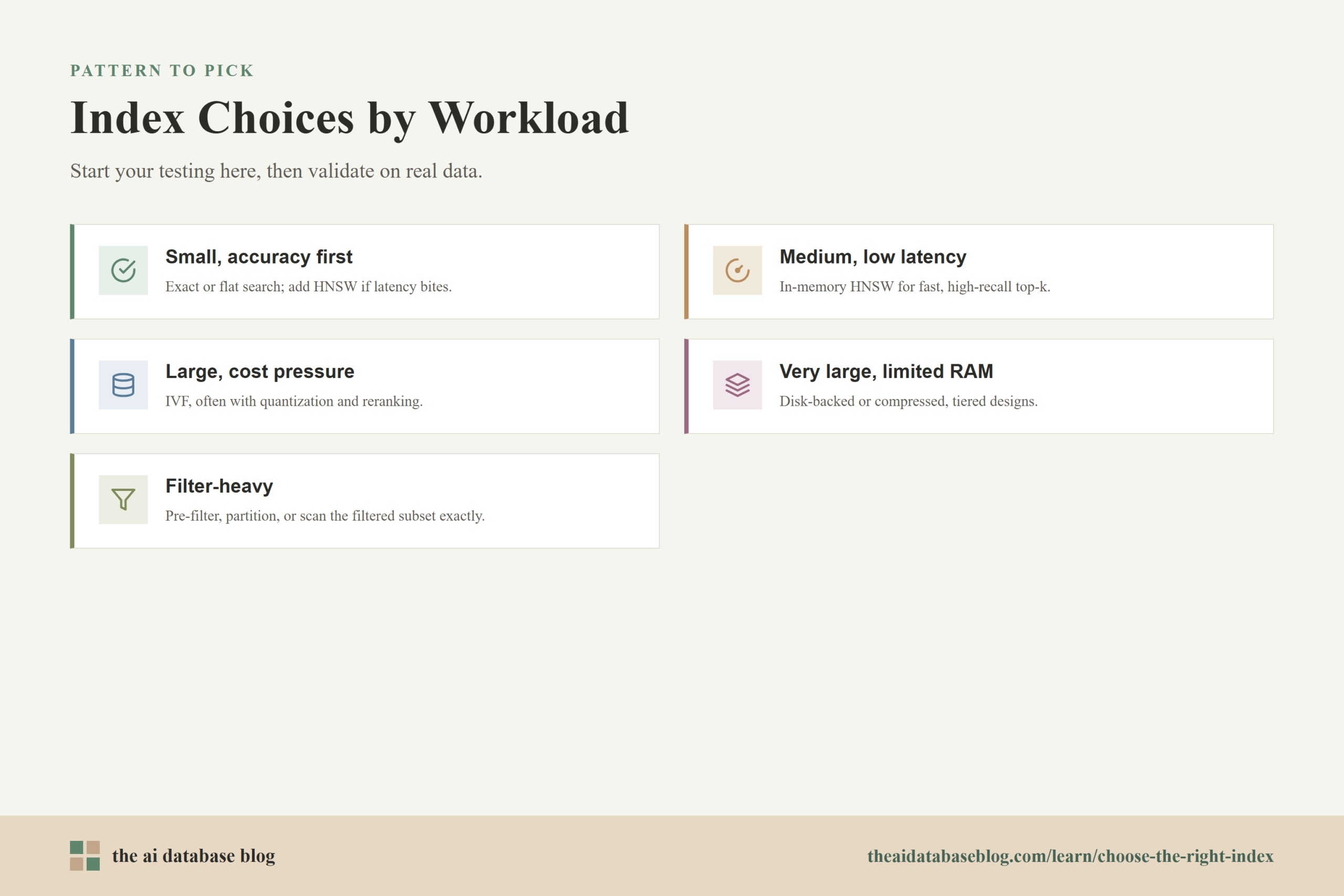Select the "Filter-heavy" heading

[x=219, y=486]
